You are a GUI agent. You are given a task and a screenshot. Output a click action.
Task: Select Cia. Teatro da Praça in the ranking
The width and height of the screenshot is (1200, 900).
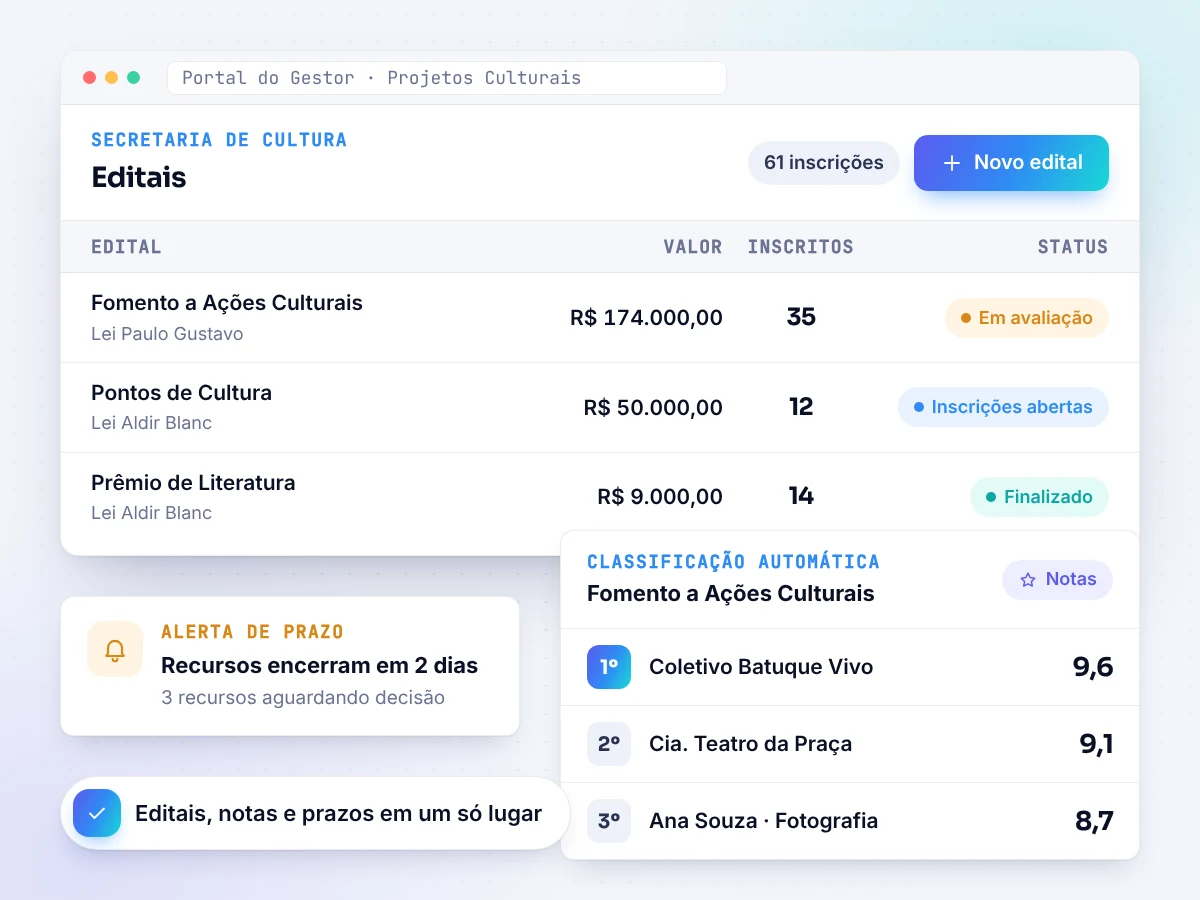[750, 744]
